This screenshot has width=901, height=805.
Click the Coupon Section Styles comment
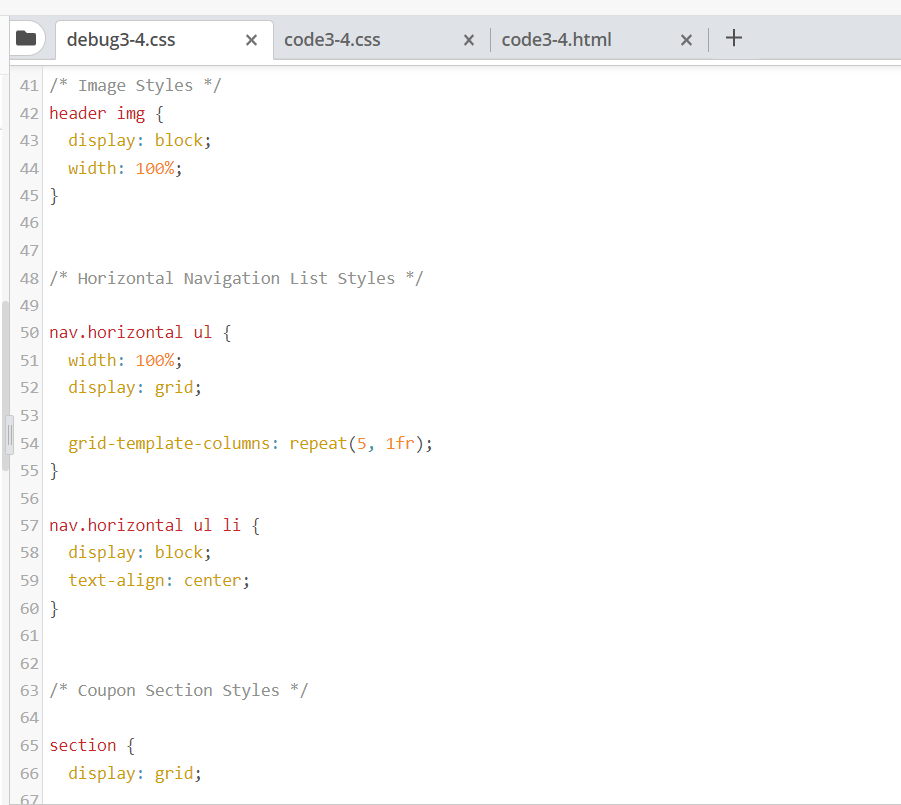pos(180,690)
